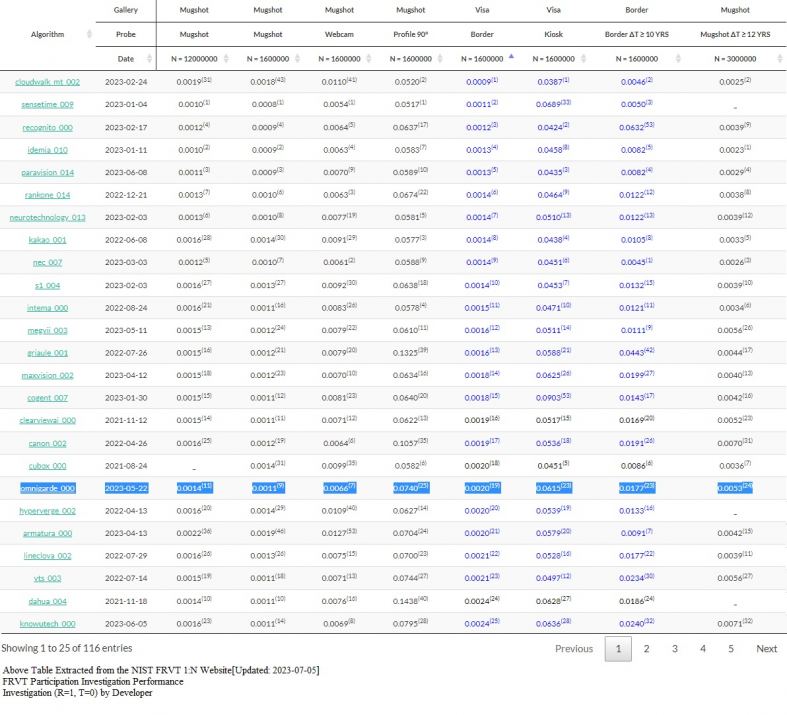Open dahua_004 algorithm link
Viewport: 787px width, 715px height.
coord(47,602)
